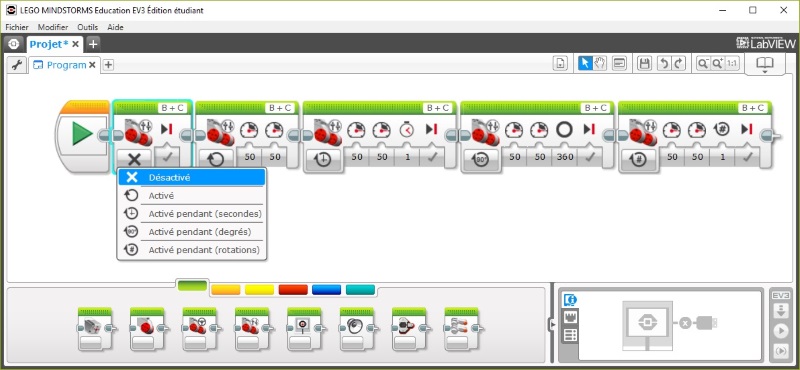Open the Outils menu
Screen dimensions: 800x370
coord(87,27)
